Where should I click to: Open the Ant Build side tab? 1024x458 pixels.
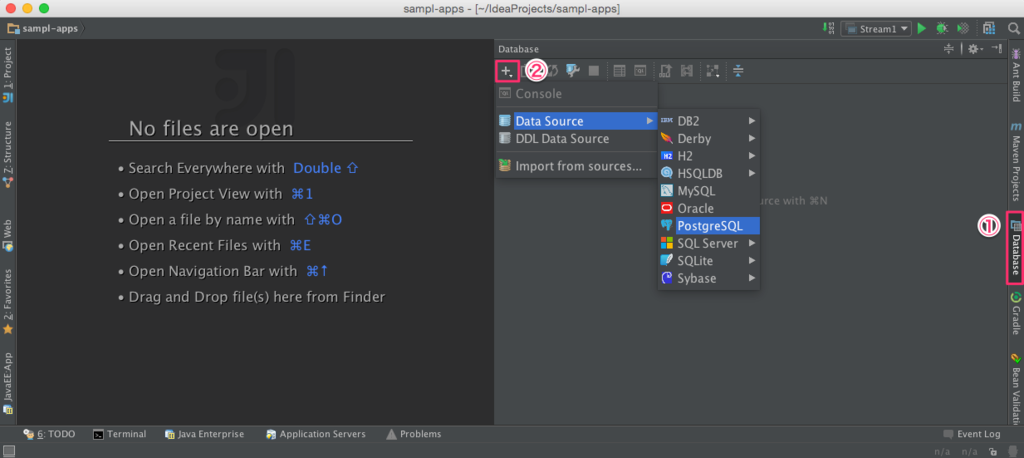pyautogui.click(x=1016, y=74)
